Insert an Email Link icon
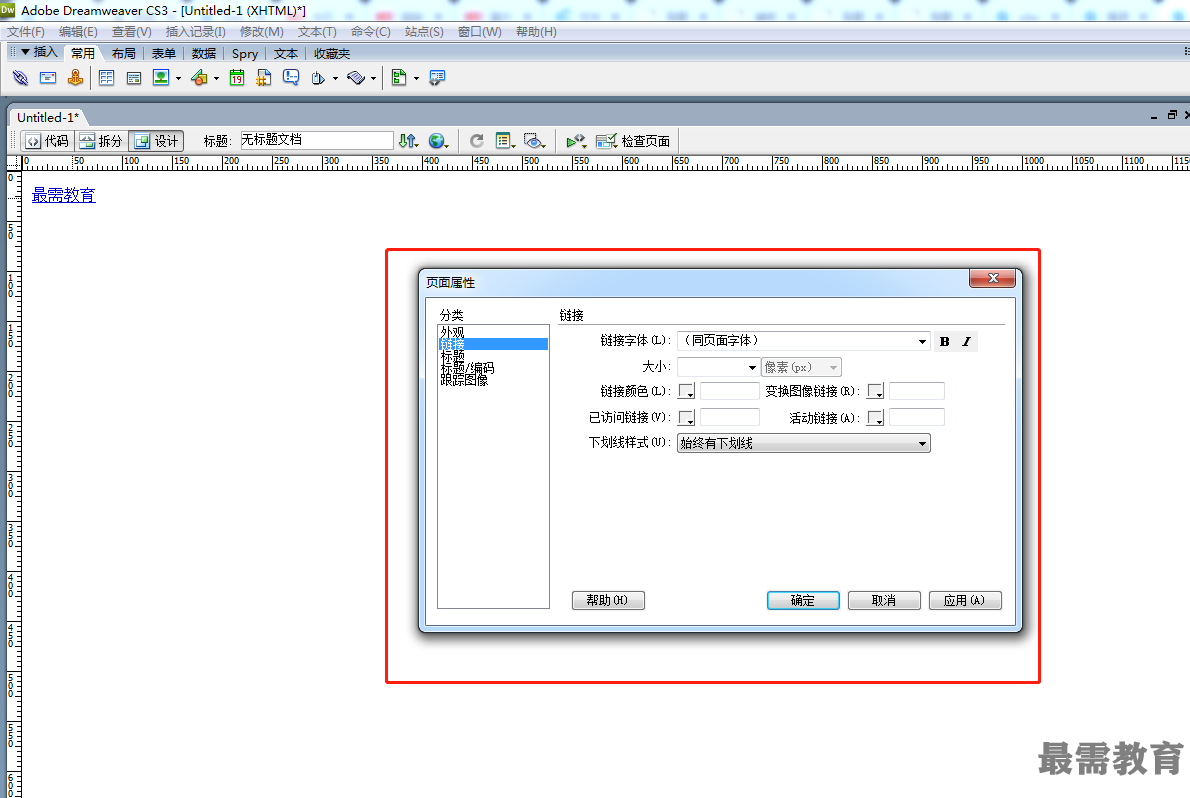 tap(48, 77)
